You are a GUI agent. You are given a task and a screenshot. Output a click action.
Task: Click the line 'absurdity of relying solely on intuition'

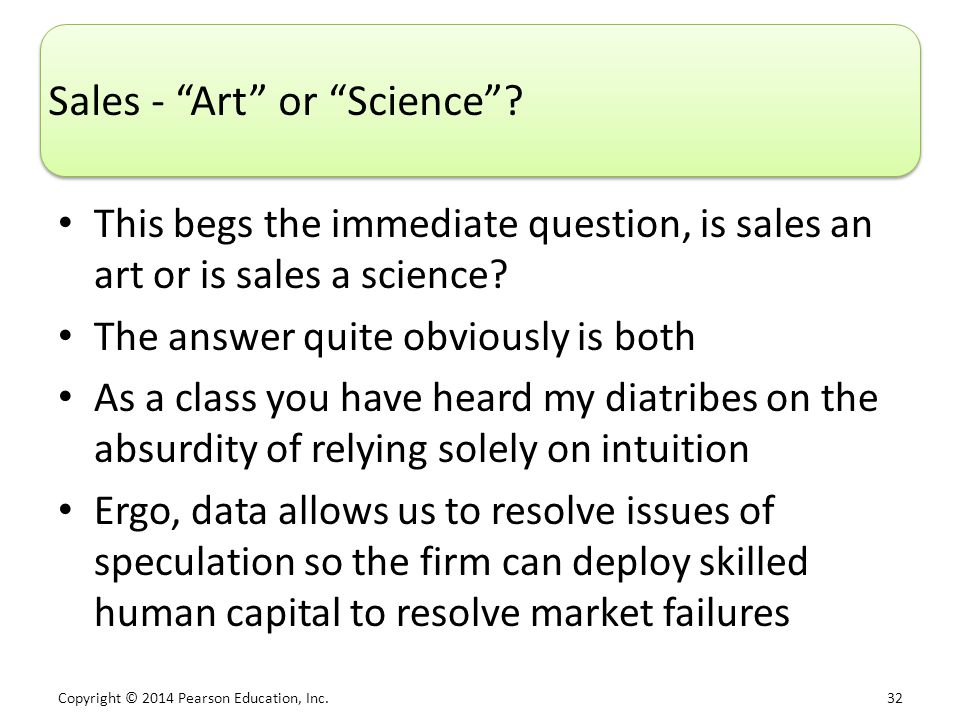pos(422,449)
